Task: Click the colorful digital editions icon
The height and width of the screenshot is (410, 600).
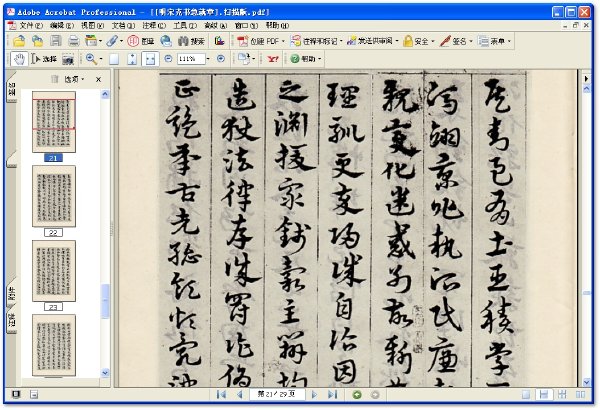Action: [x=219, y=41]
